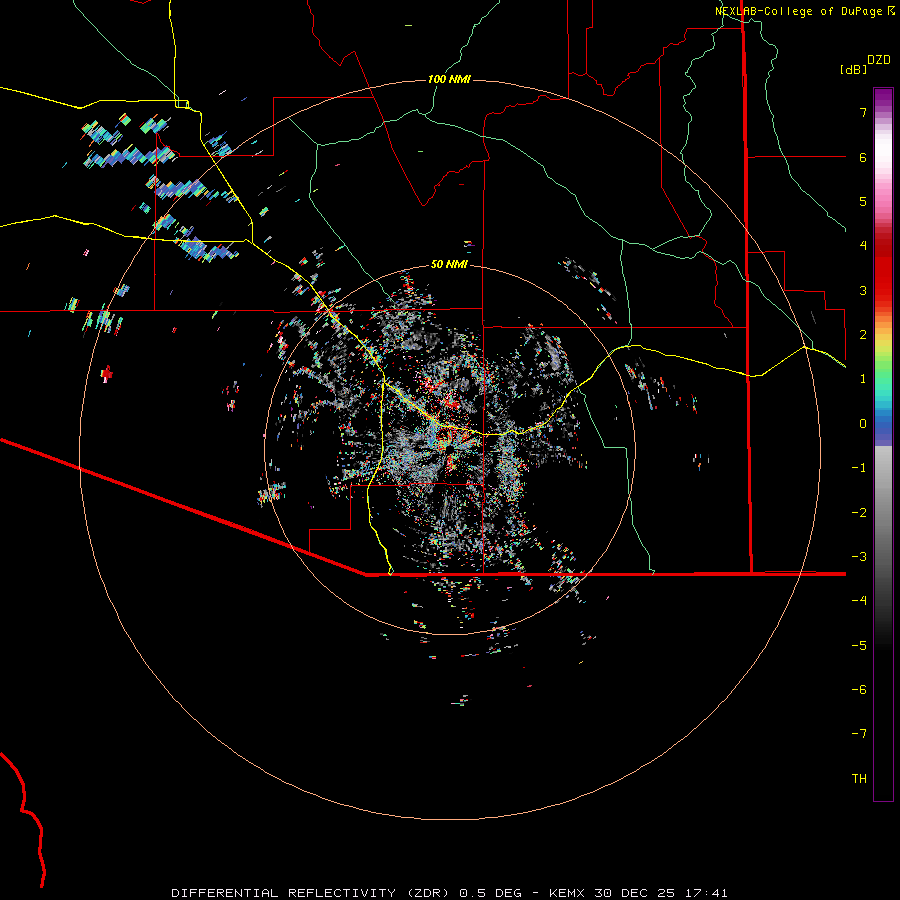The image size is (900, 900).
Task: Click the 100 NMI range ring label
Action: (x=449, y=79)
